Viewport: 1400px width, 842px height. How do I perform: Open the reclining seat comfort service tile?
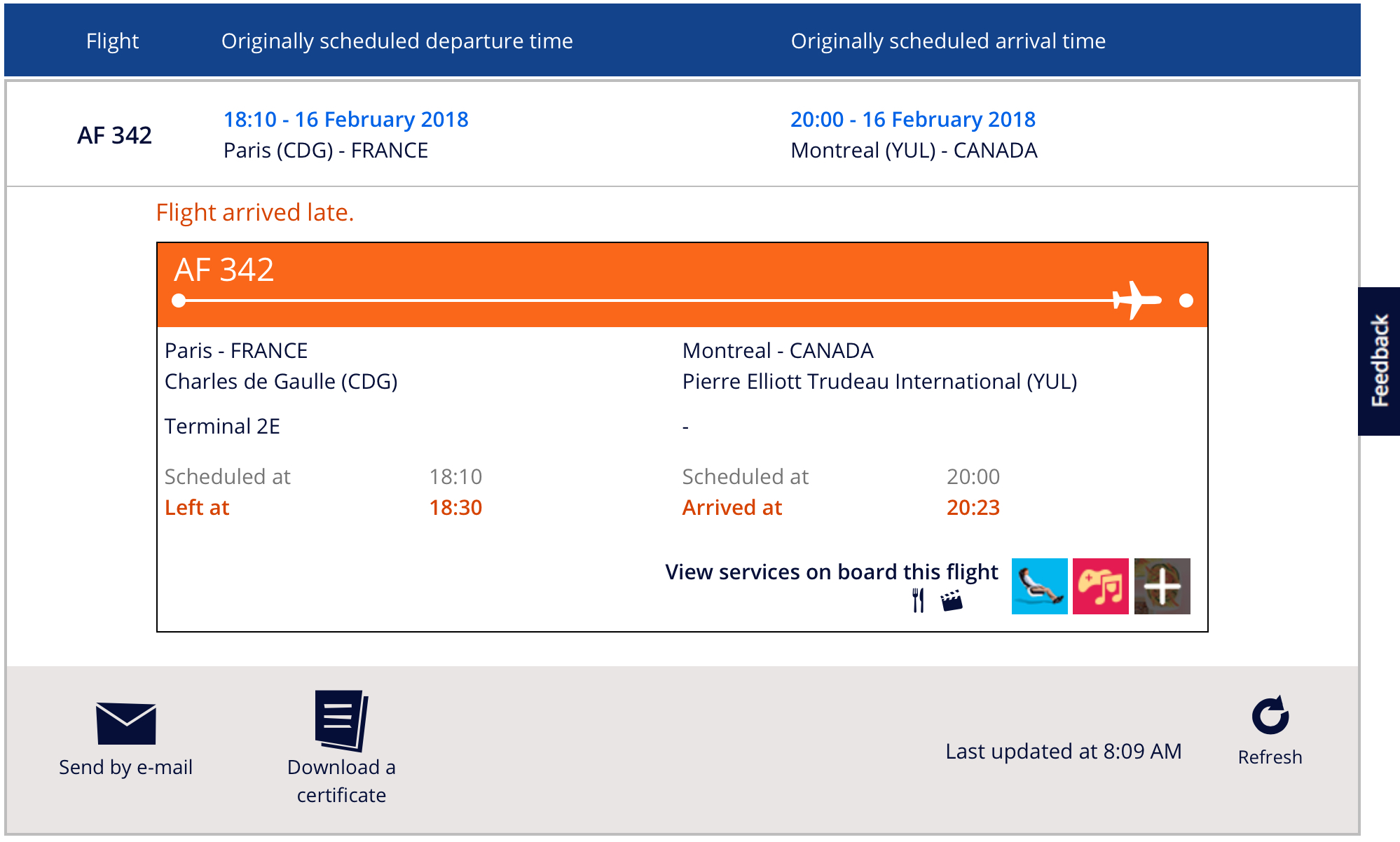pos(1039,586)
